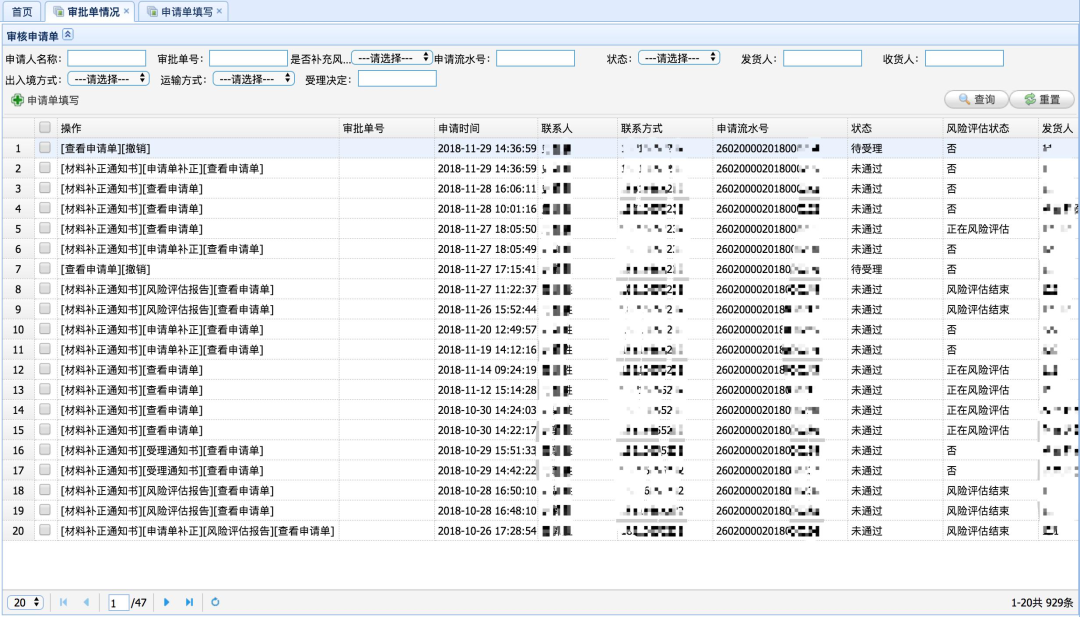
Task: Jump to the last page of results
Action: (189, 602)
